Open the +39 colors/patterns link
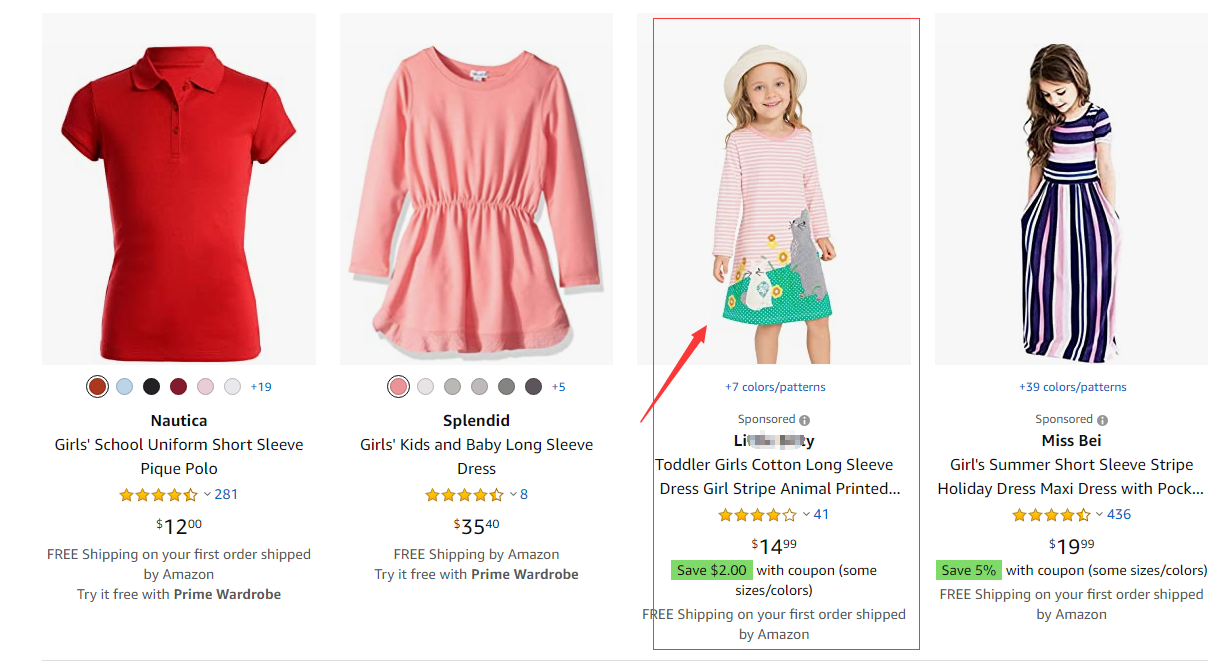 pos(1072,387)
